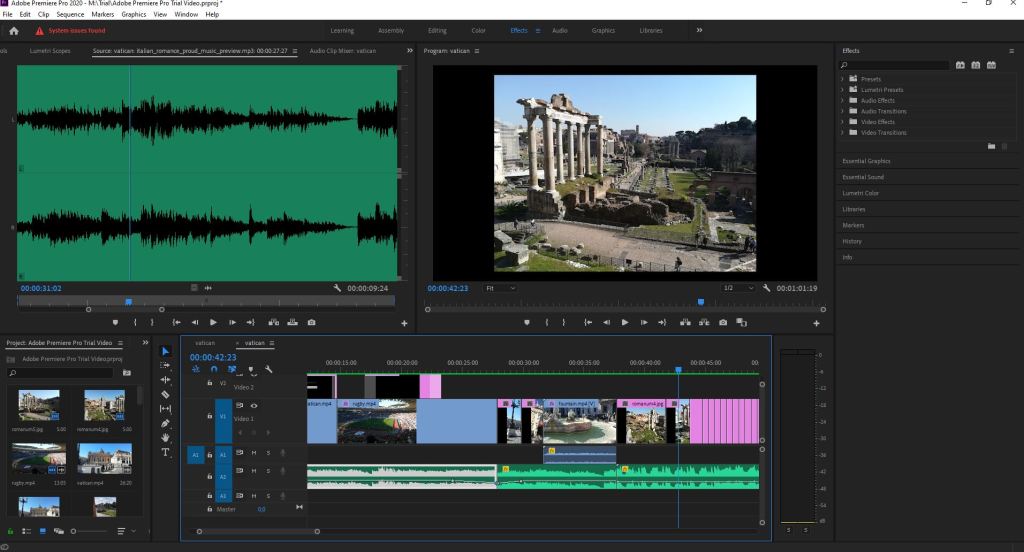Select the Razor tool in the toolbar
This screenshot has height=552, width=1024.
pyautogui.click(x=166, y=395)
